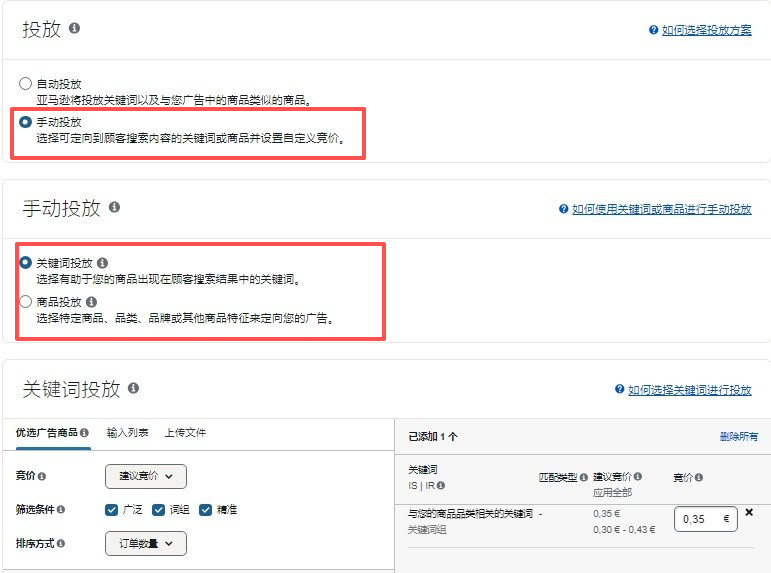Toggle 精准 match checkbox
The height and width of the screenshot is (573, 771).
coord(206,510)
